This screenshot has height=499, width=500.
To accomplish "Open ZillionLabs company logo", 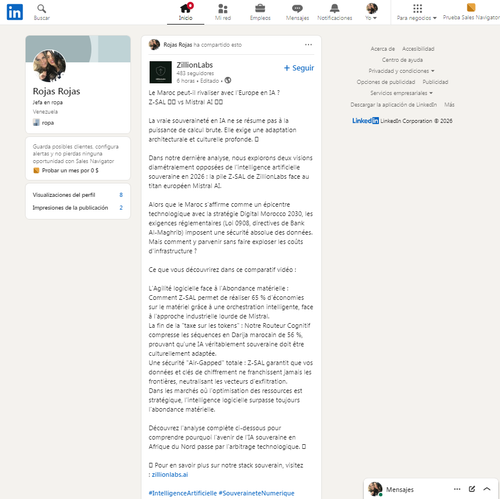I will 161,72.
